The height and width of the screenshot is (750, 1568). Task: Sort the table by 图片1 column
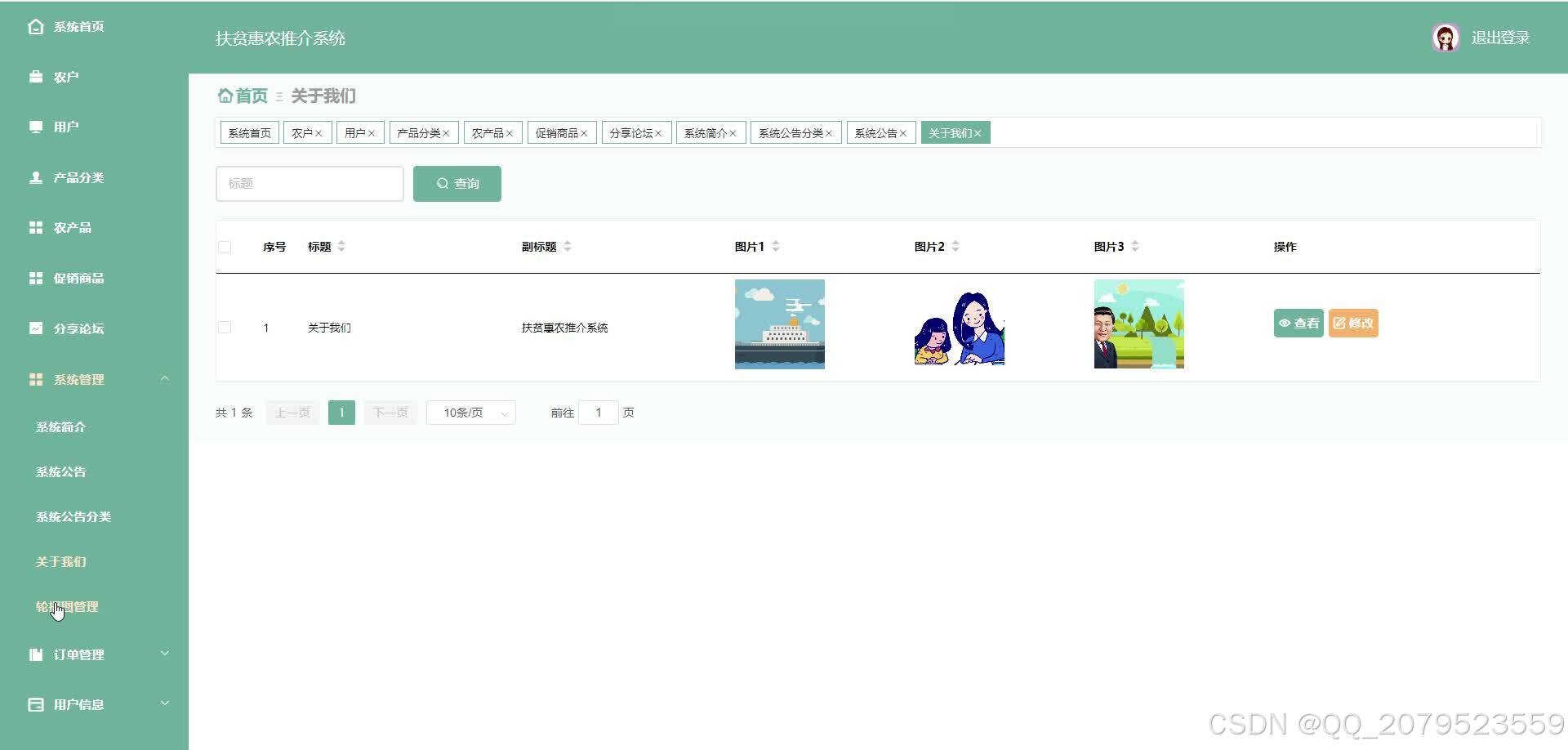point(776,246)
